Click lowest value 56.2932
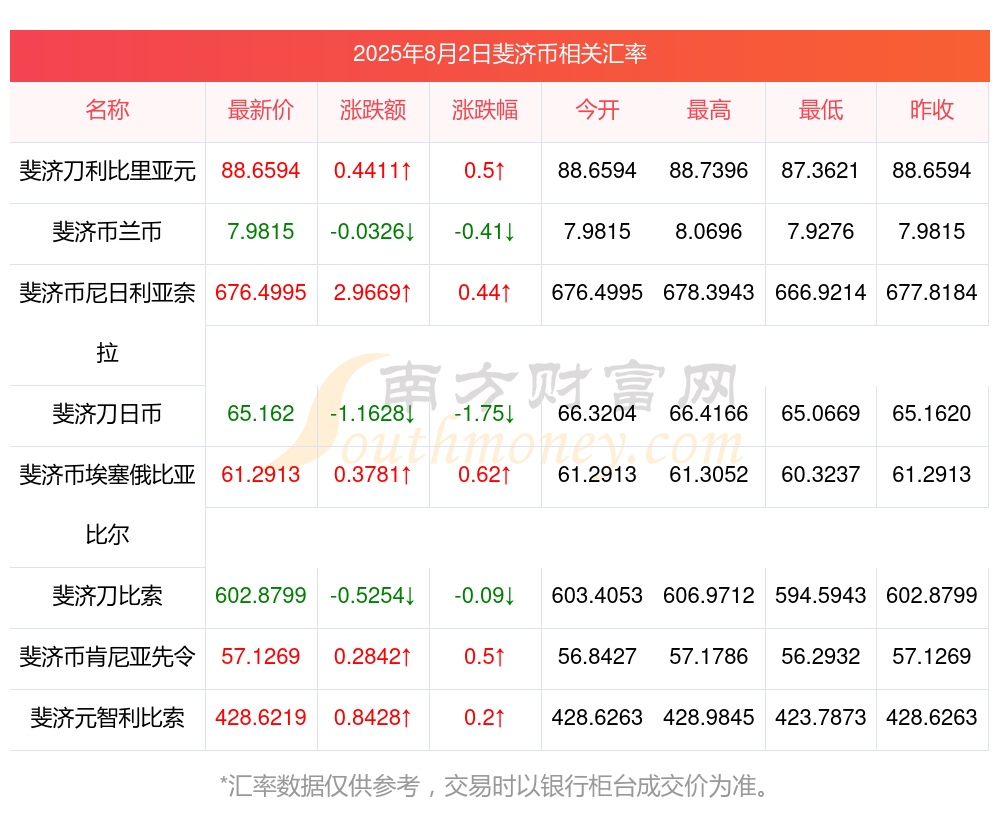 point(821,656)
